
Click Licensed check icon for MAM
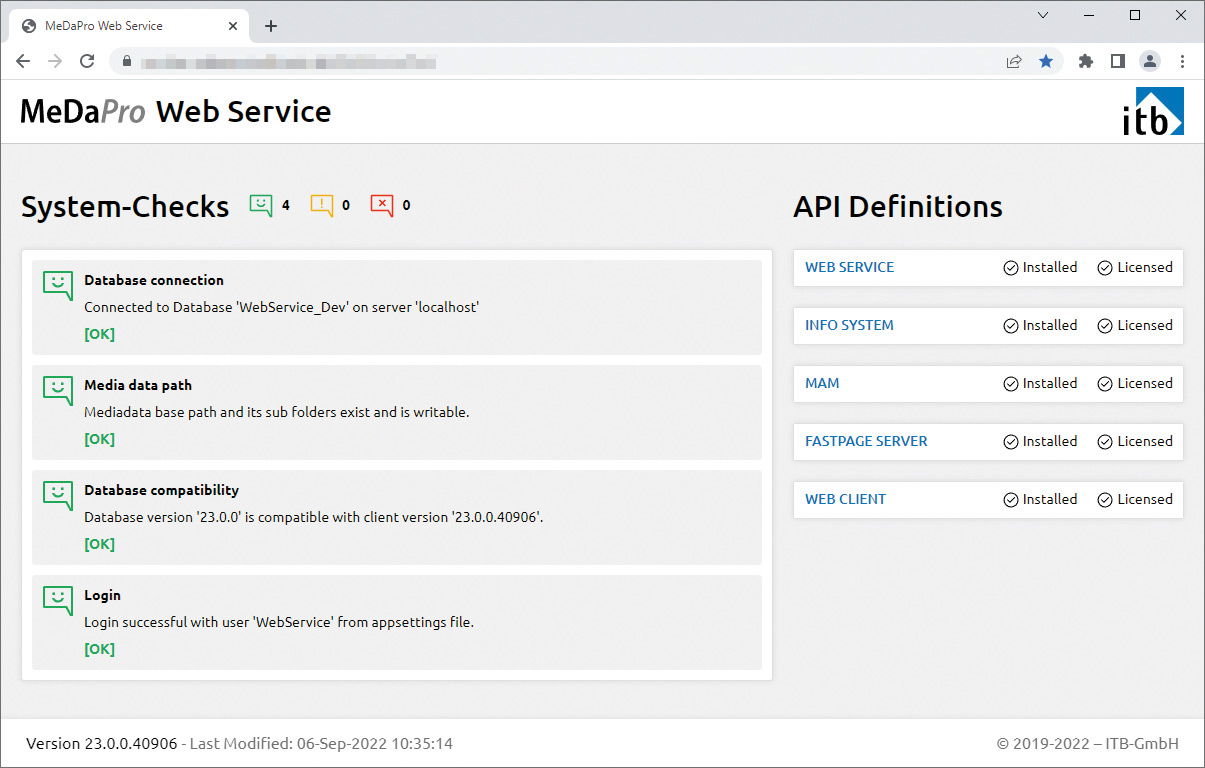click(1105, 384)
